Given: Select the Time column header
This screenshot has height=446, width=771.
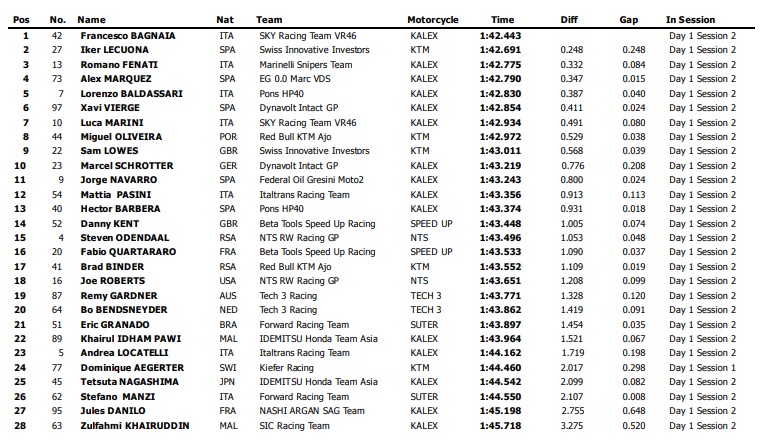Looking at the screenshot, I should (x=503, y=20).
